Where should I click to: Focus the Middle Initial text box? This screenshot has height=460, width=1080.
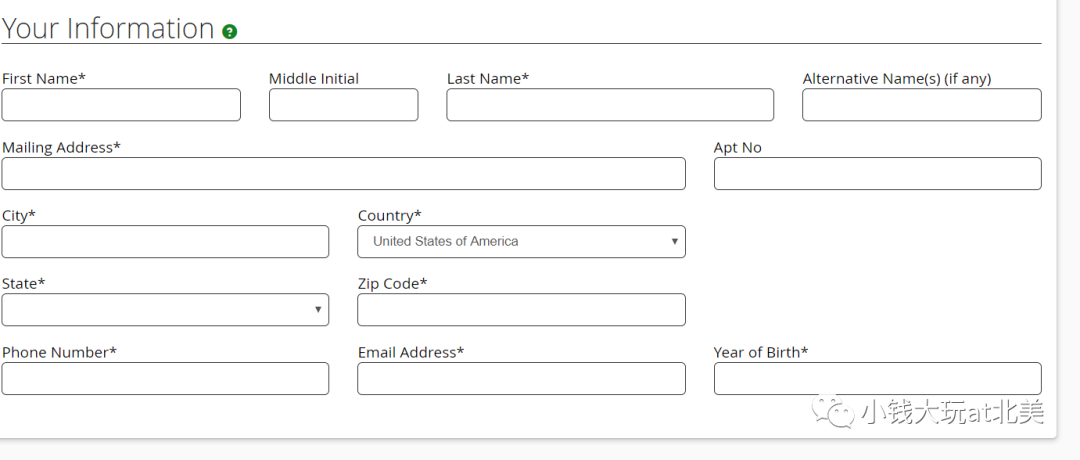(343, 105)
